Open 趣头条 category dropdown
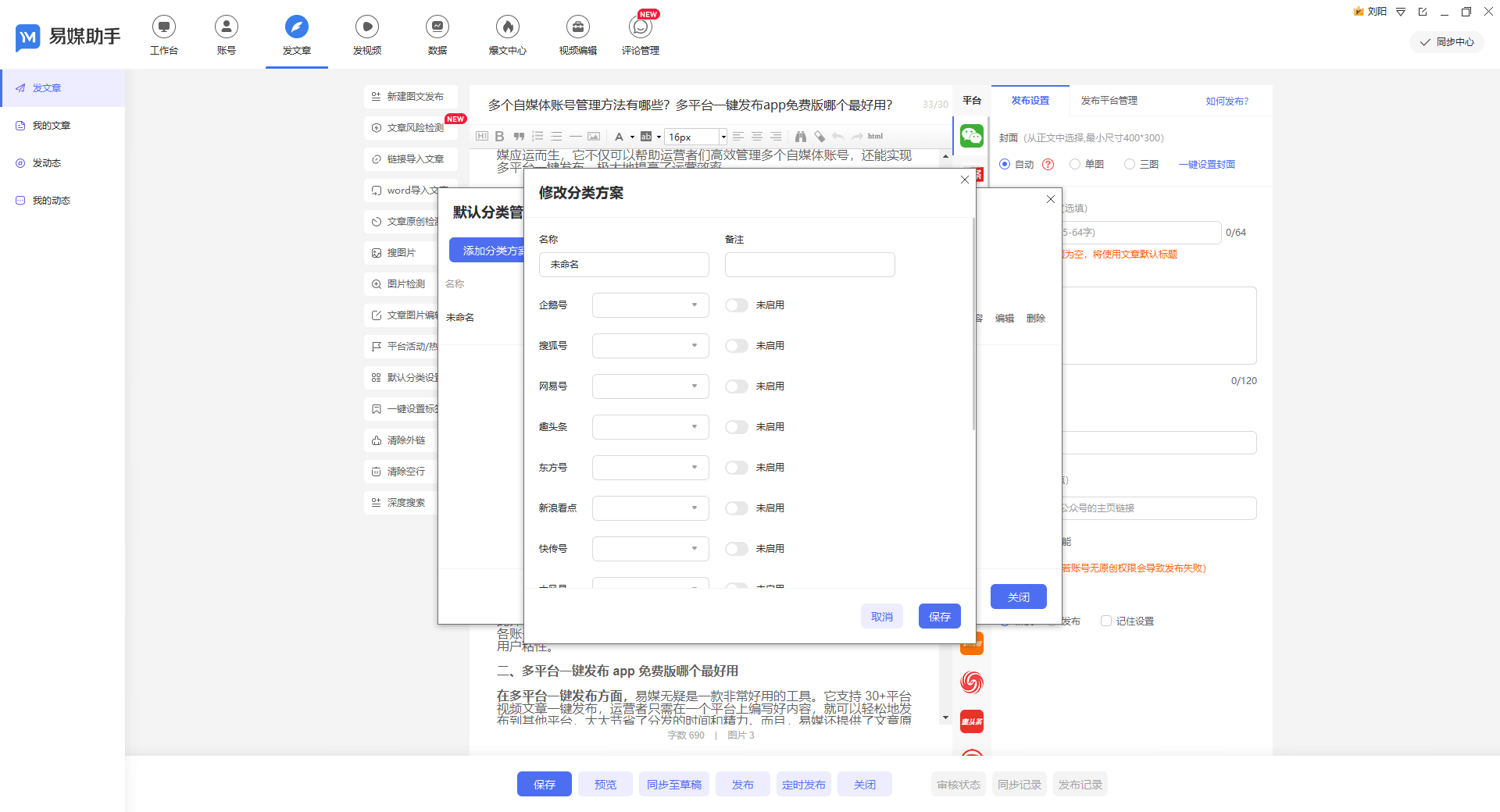This screenshot has height=812, width=1500. pos(651,427)
